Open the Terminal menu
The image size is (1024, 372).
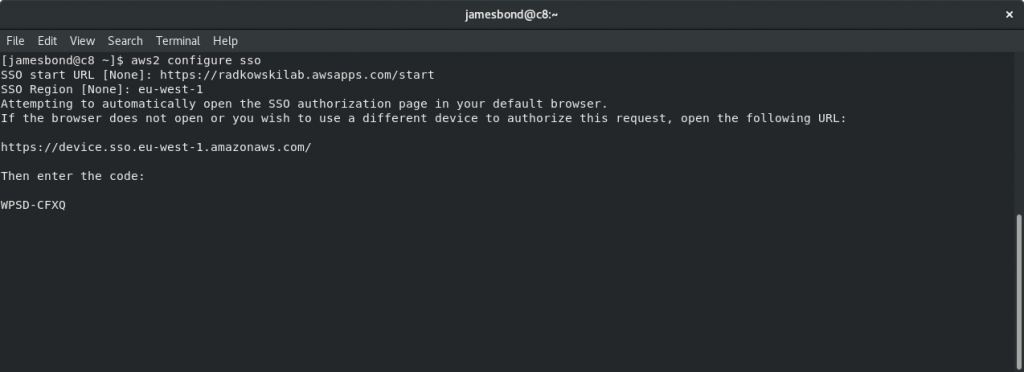pos(178,40)
